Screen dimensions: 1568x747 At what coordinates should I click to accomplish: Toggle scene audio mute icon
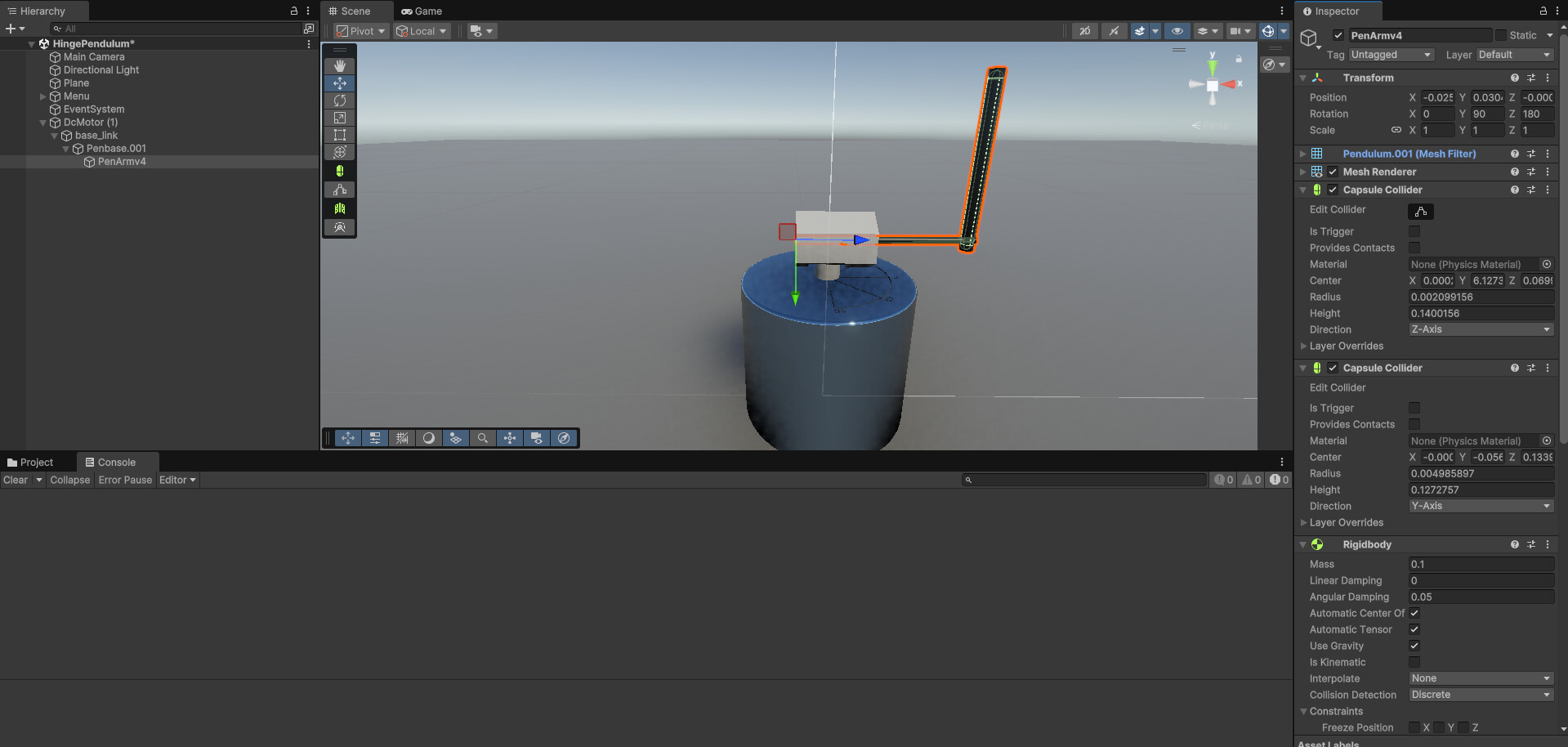pyautogui.click(x=1114, y=31)
